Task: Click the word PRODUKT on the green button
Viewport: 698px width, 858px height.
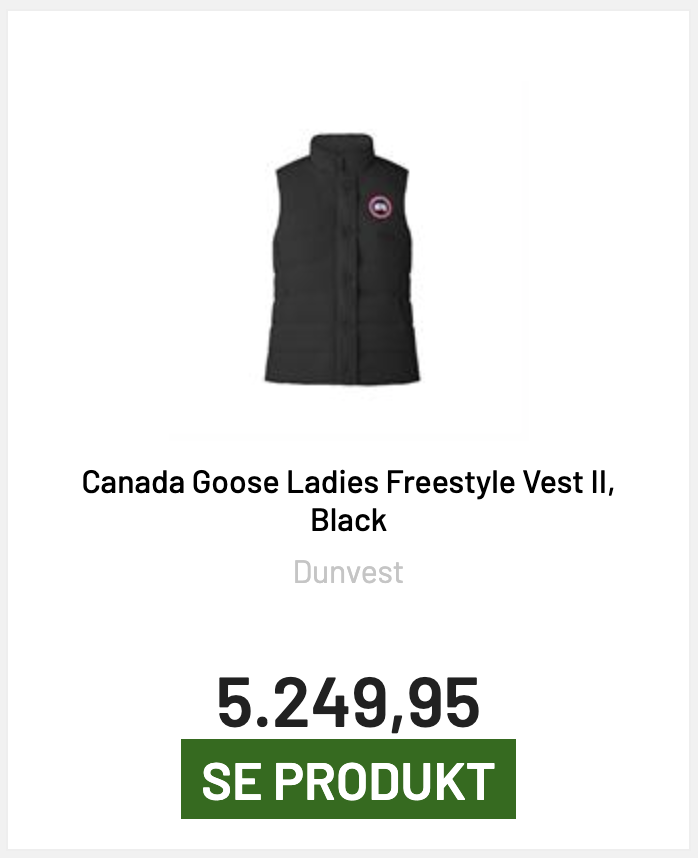Action: pos(386,781)
